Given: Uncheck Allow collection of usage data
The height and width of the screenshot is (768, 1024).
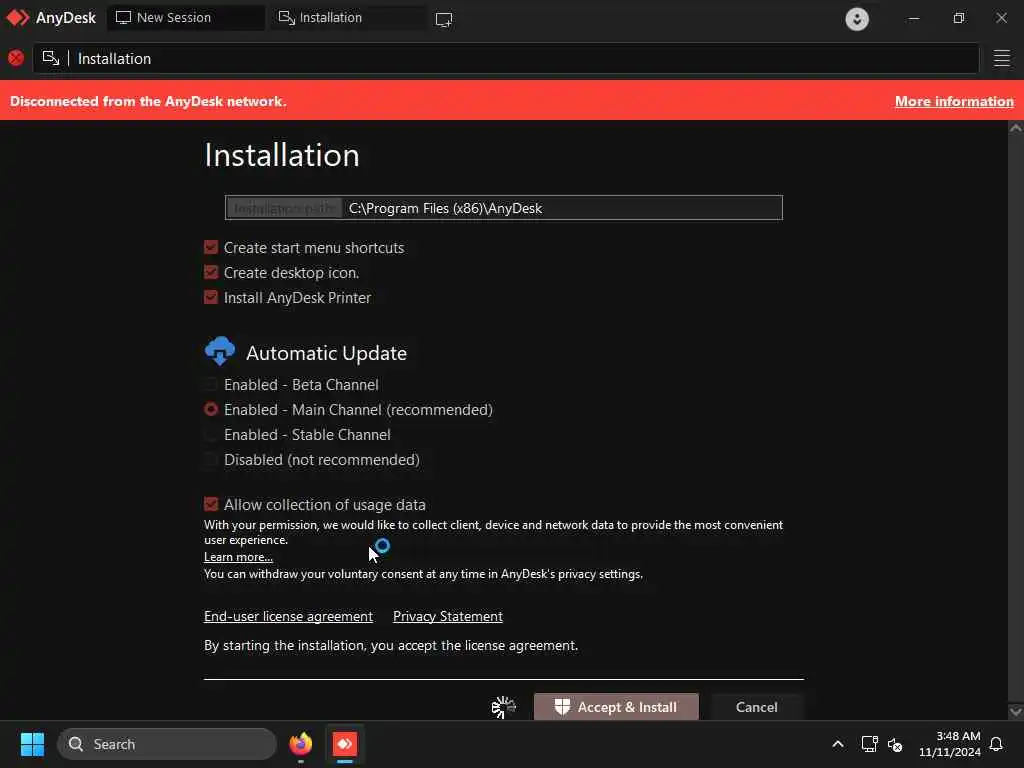Looking at the screenshot, I should coord(210,504).
